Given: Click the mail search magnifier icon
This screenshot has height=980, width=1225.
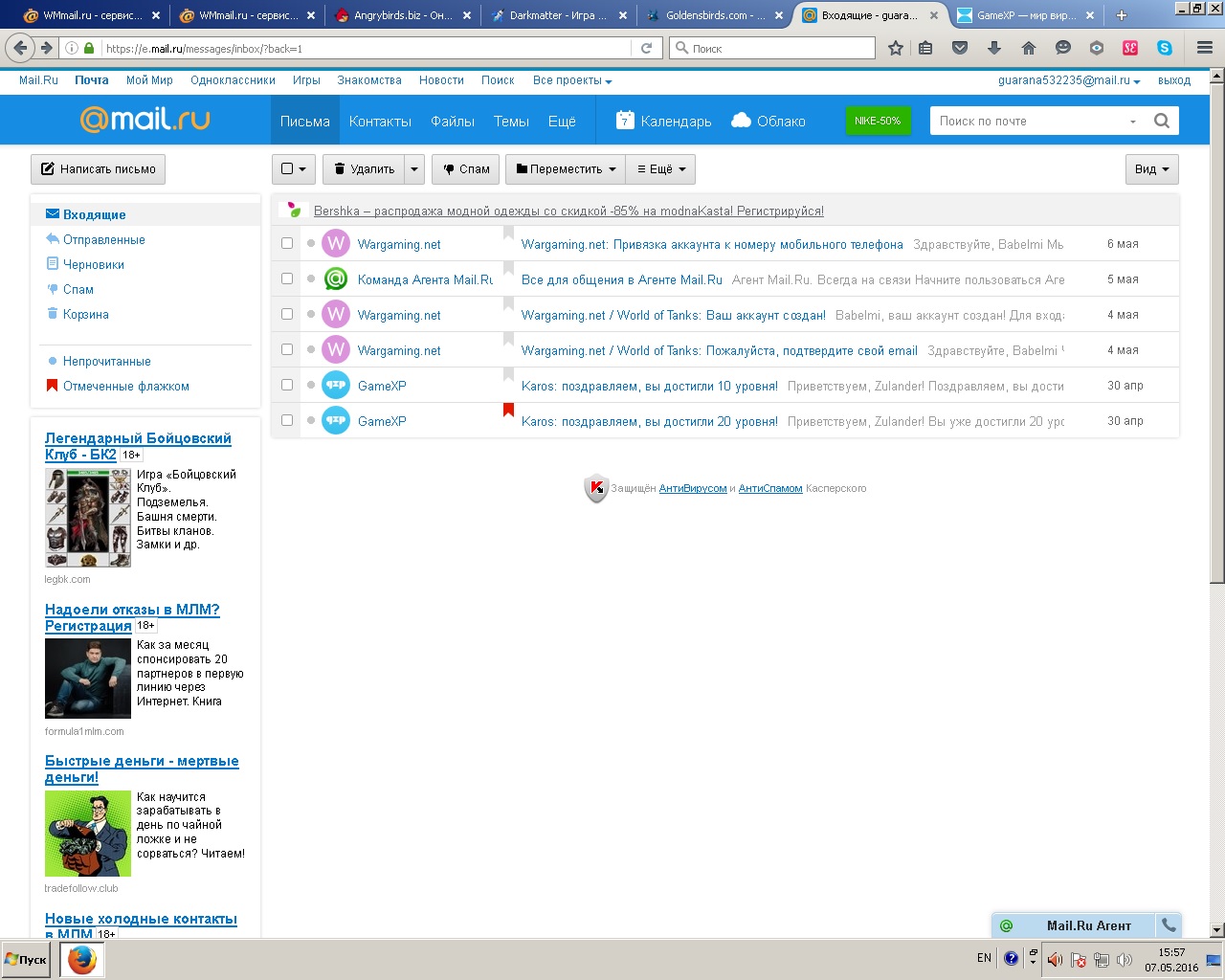Looking at the screenshot, I should point(1162,121).
